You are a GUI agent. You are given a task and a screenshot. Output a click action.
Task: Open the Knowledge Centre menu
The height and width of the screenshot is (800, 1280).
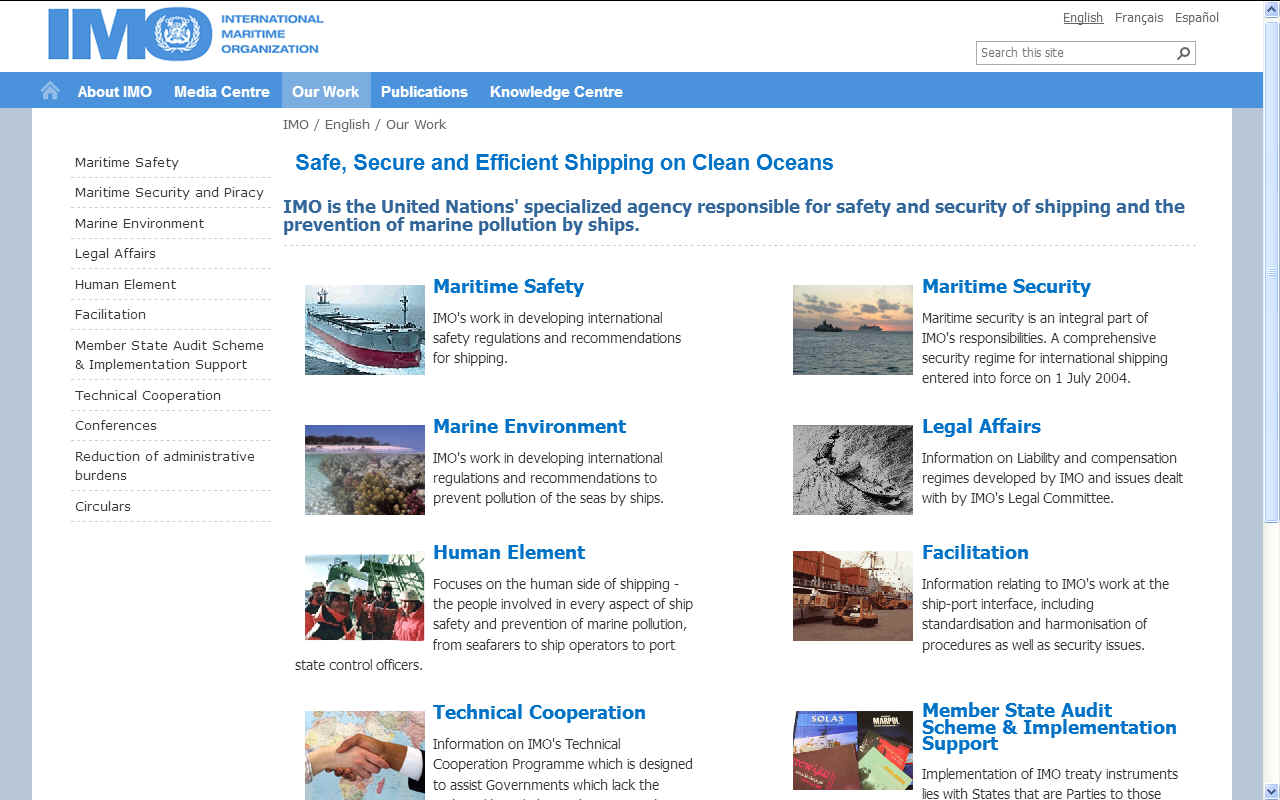(556, 91)
